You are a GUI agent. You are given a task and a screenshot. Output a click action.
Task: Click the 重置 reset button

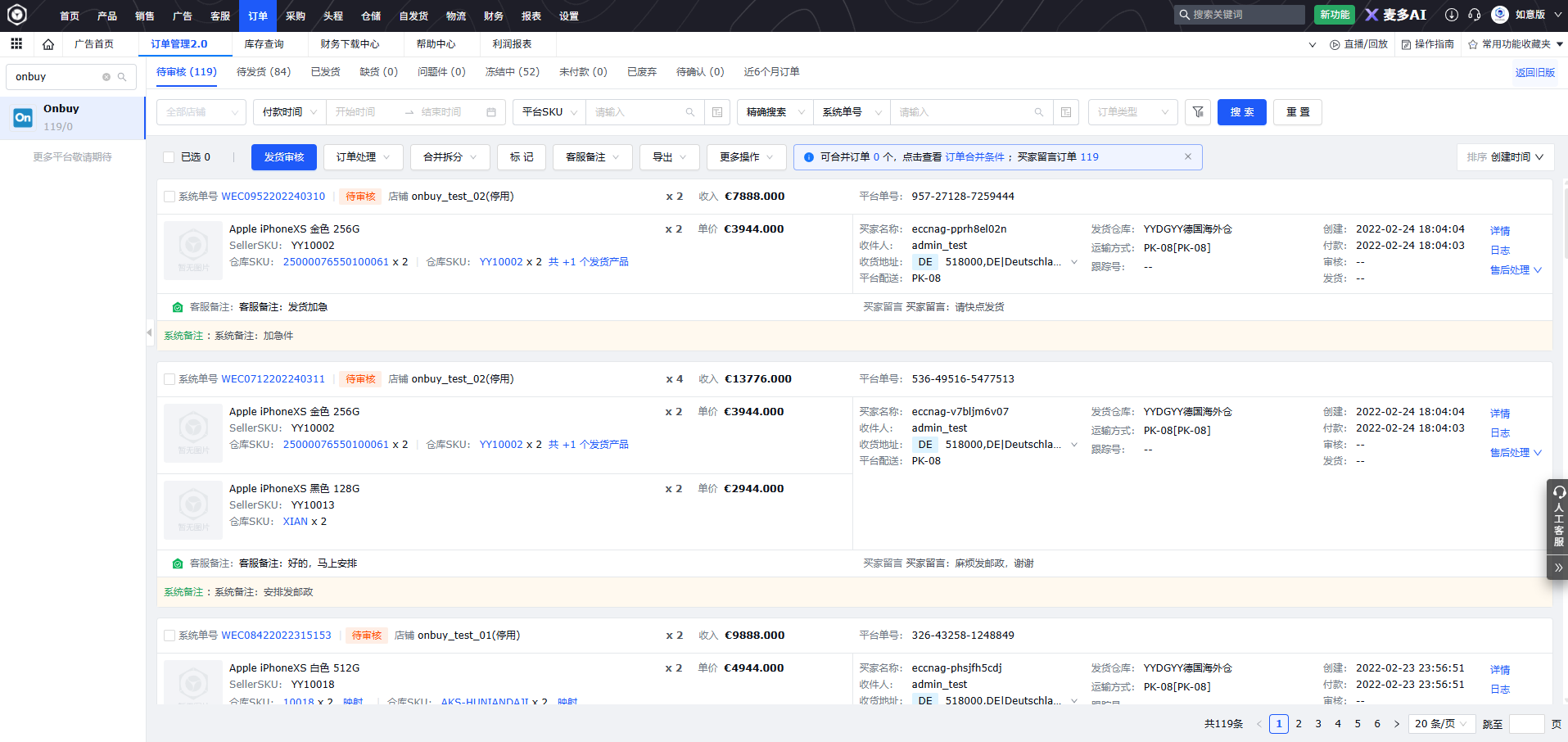coord(1298,112)
